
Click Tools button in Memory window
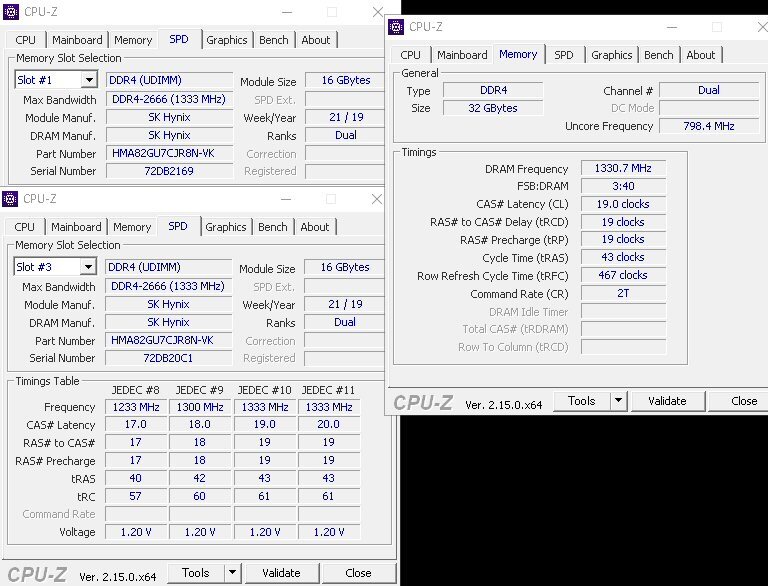582,401
